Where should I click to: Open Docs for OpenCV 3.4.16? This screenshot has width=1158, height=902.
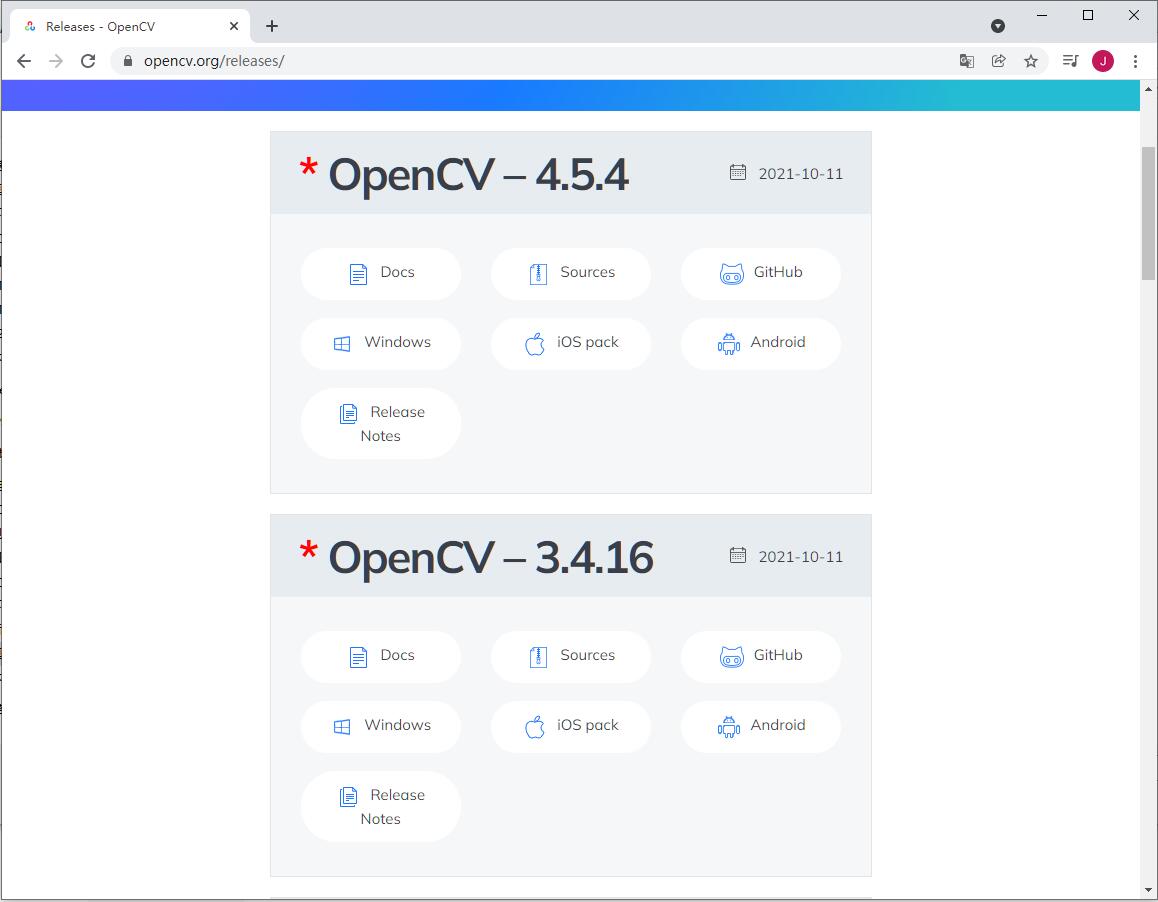380,657
